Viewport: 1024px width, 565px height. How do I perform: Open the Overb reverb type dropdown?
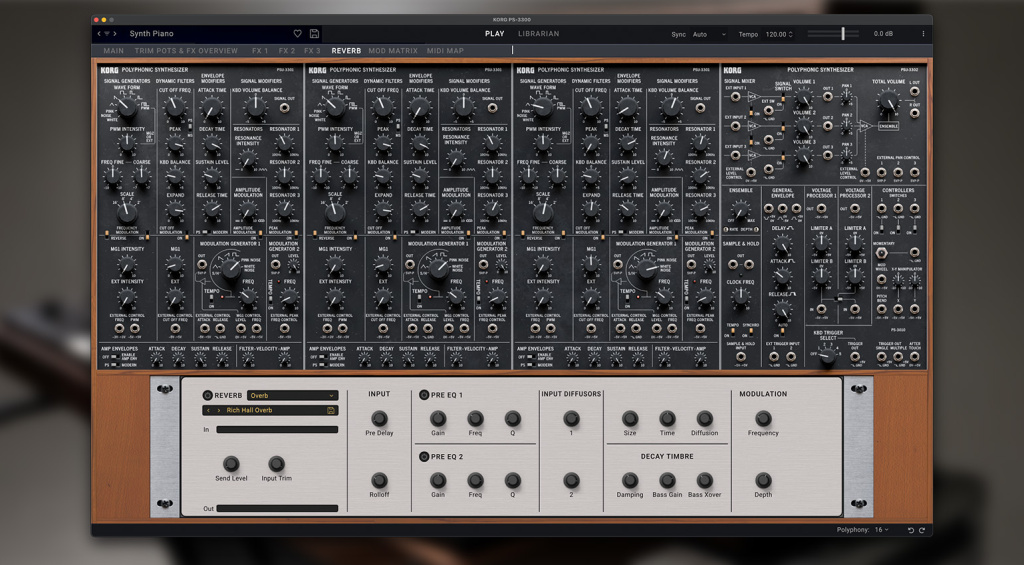[x=291, y=395]
